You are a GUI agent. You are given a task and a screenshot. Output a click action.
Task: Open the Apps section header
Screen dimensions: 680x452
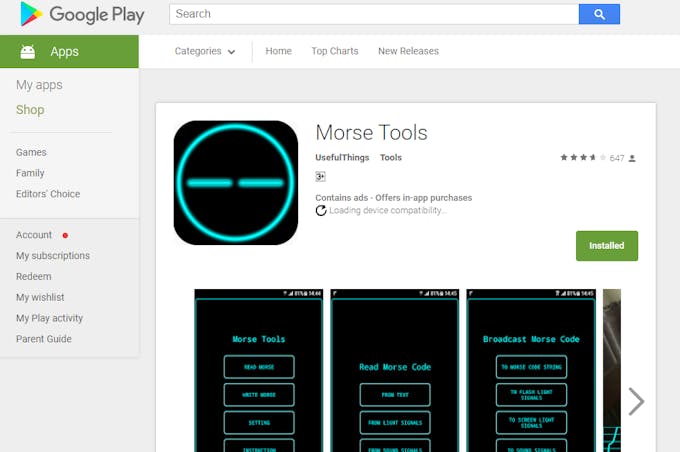click(69, 52)
